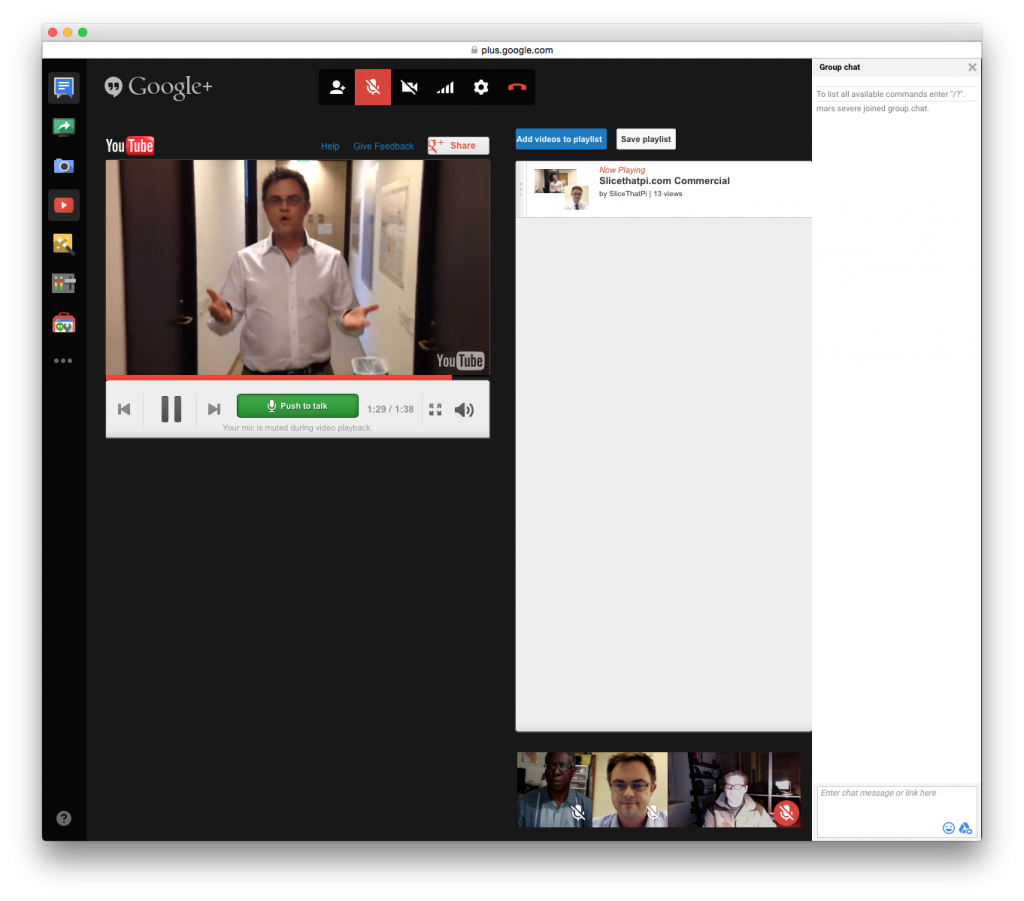The height and width of the screenshot is (901, 1024).
Task: Open the Capture camera app
Action: coord(63,166)
